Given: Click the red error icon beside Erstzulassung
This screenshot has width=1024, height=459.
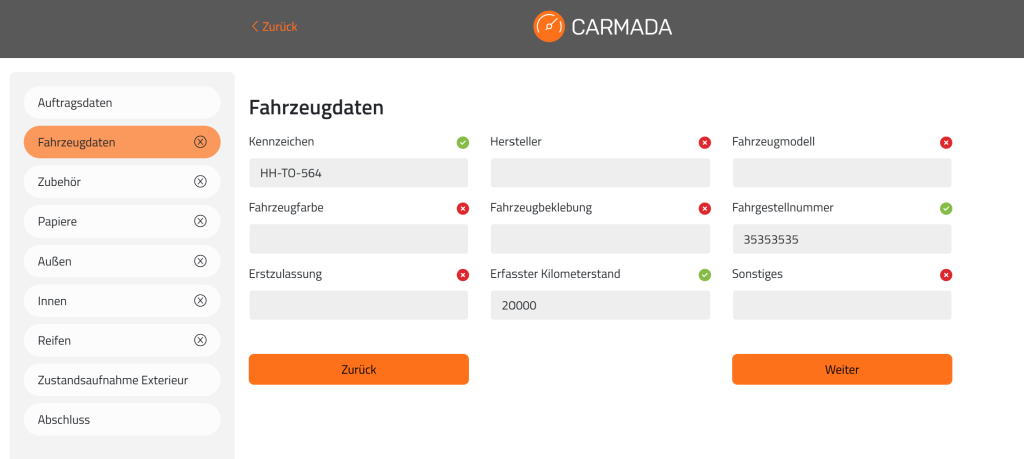Looking at the screenshot, I should (462, 275).
